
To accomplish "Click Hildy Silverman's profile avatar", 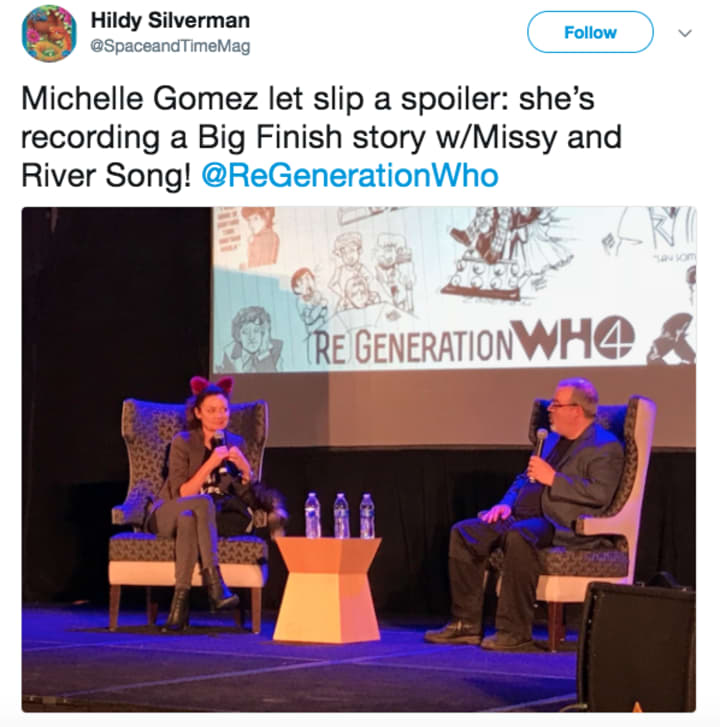I will click(49, 33).
